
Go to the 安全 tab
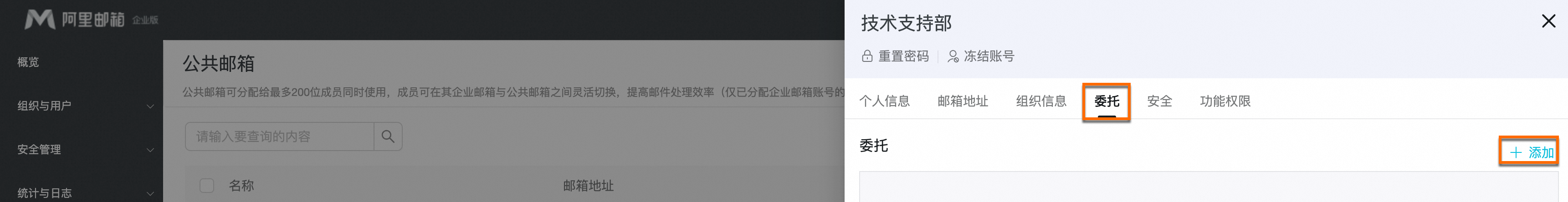(x=1159, y=101)
